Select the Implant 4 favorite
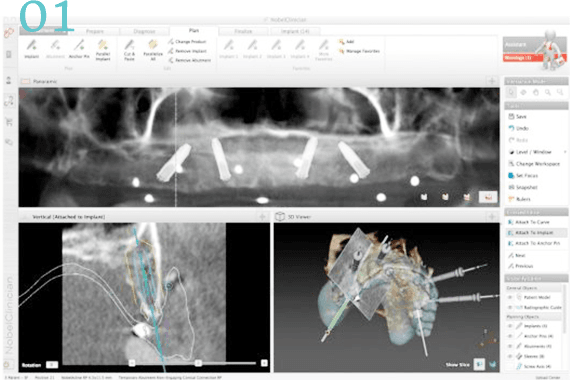Viewport: 570px width, 380px height. click(x=300, y=49)
